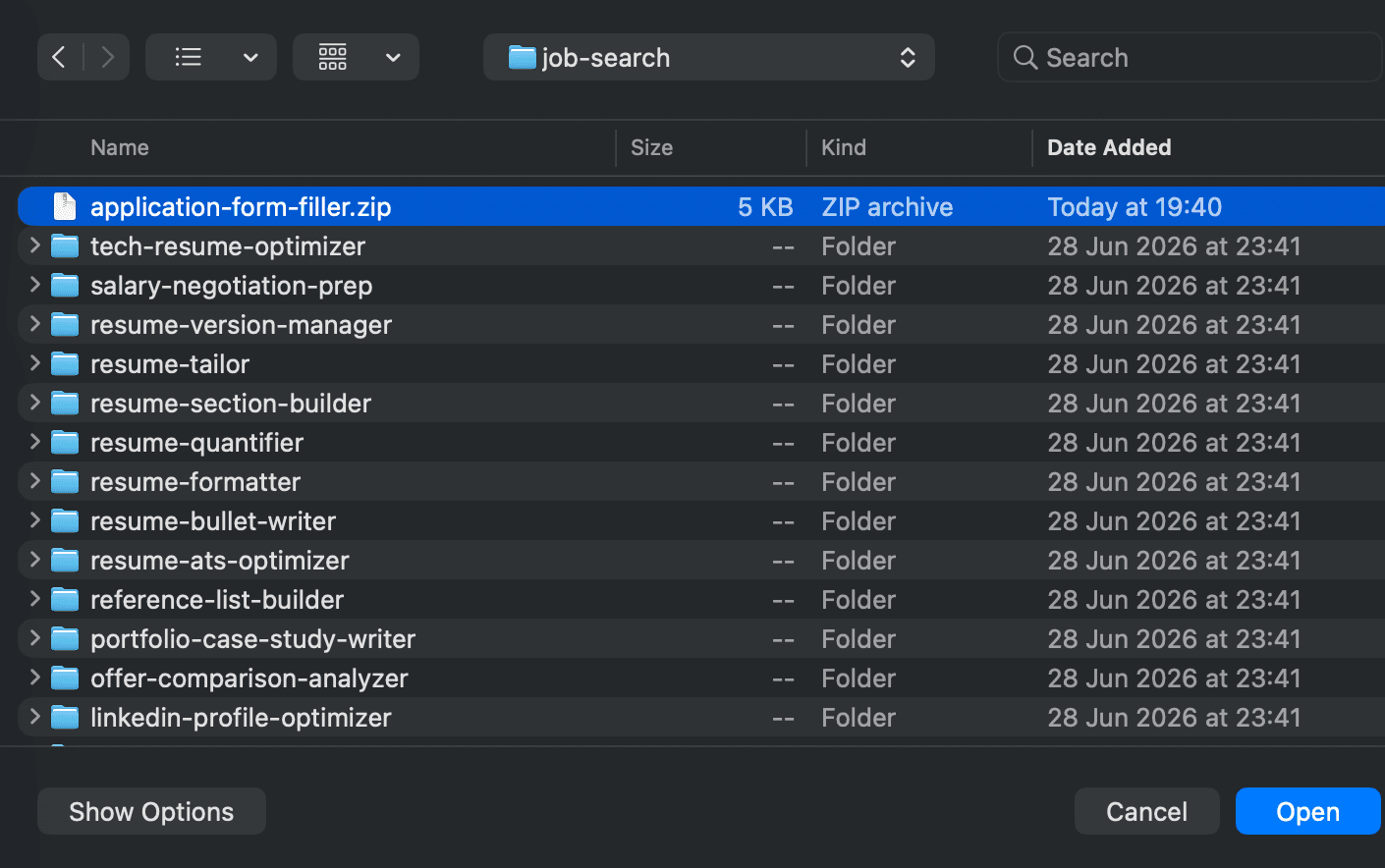Expand the portfolio-case-study-writer folder
The height and width of the screenshot is (868, 1385).
tap(34, 638)
